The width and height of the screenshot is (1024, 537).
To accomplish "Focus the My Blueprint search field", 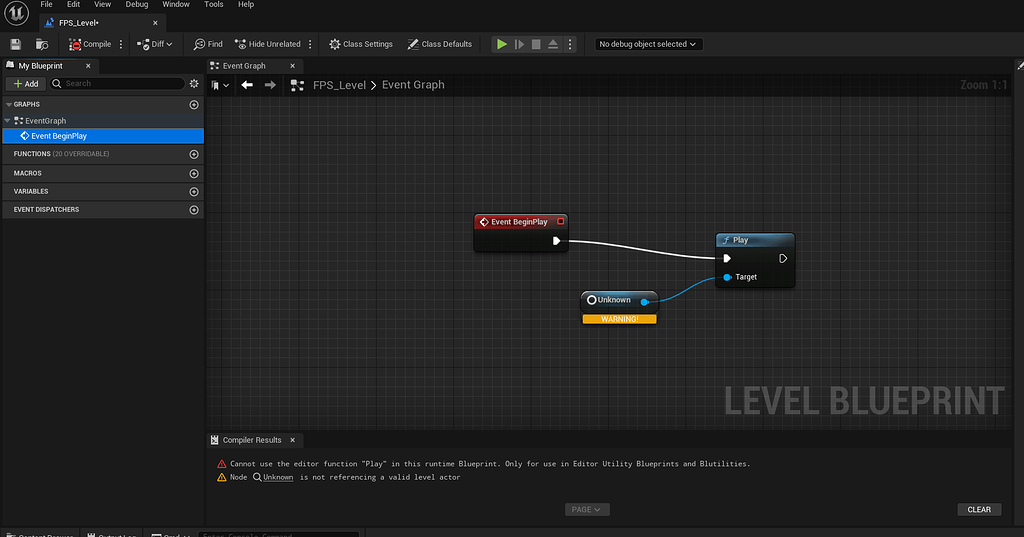I will (118, 84).
